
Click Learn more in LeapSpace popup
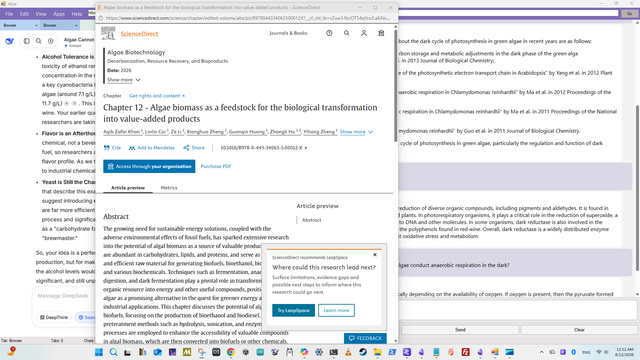click(x=336, y=310)
